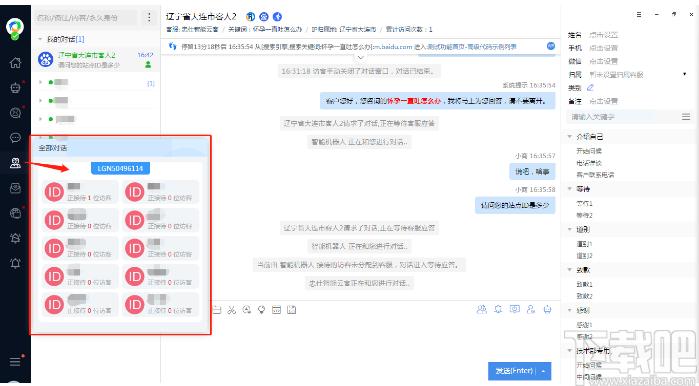Open the robot icon in left sidebar
The image size is (699, 386).
[15, 88]
